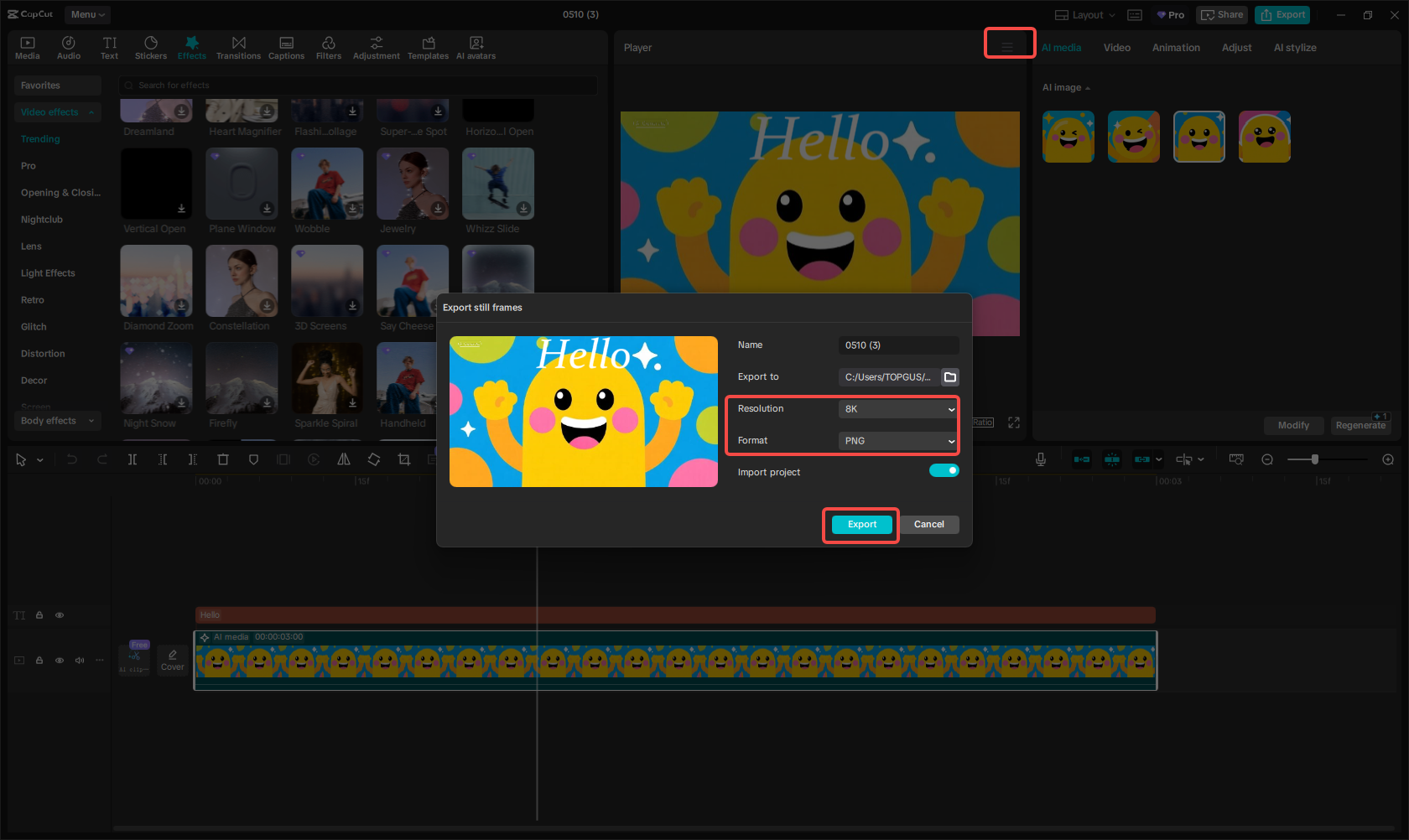This screenshot has width=1409, height=840.
Task: Switch to the Animation tab
Action: point(1176,48)
